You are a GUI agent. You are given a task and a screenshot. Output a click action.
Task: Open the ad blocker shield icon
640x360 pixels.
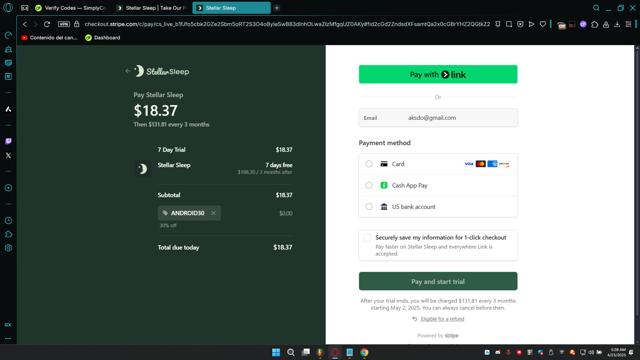[520, 24]
